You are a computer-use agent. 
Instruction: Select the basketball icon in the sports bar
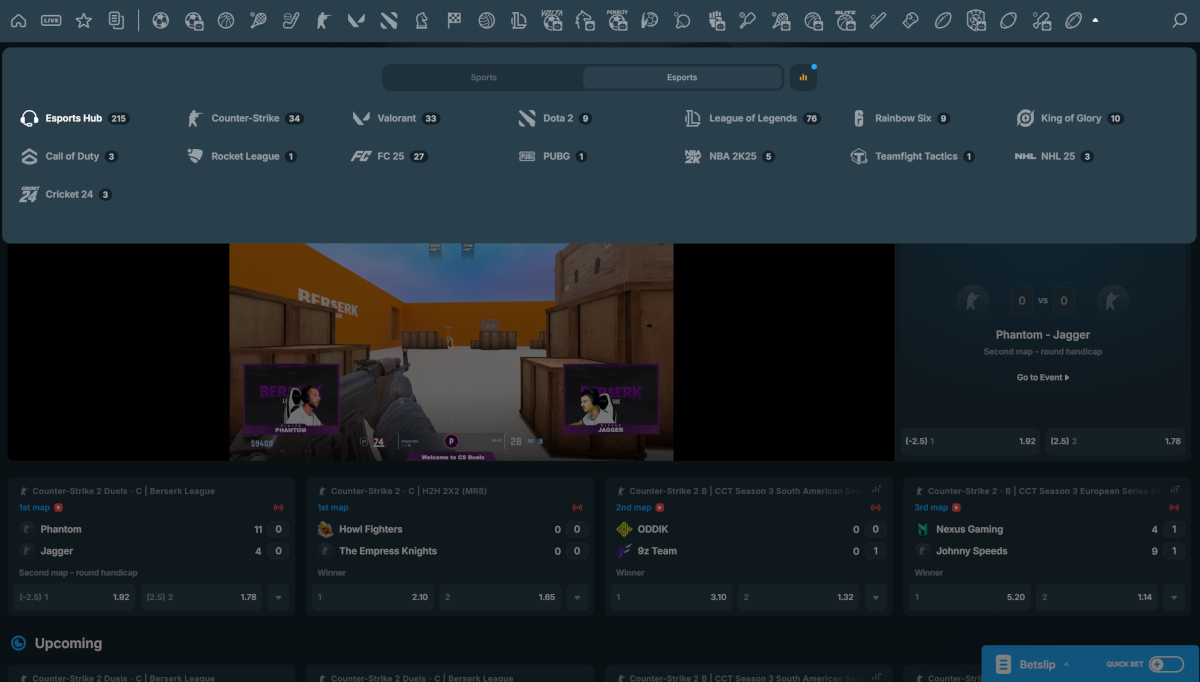tap(226, 20)
